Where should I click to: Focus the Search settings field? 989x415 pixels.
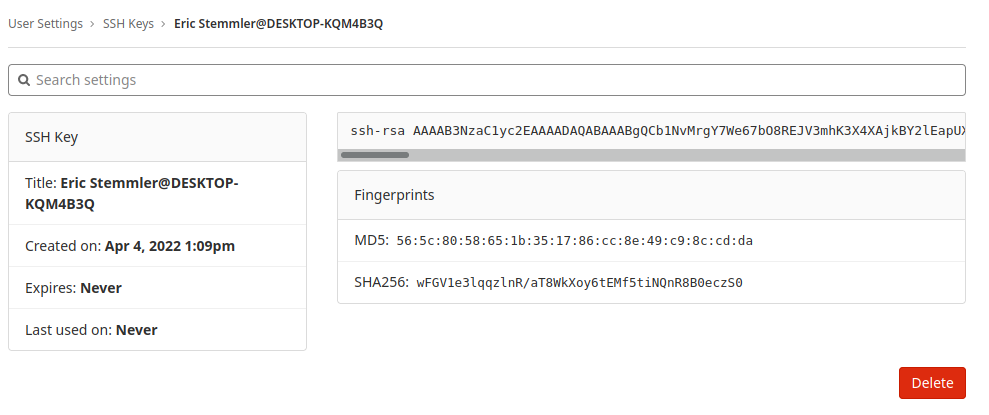click(x=487, y=80)
